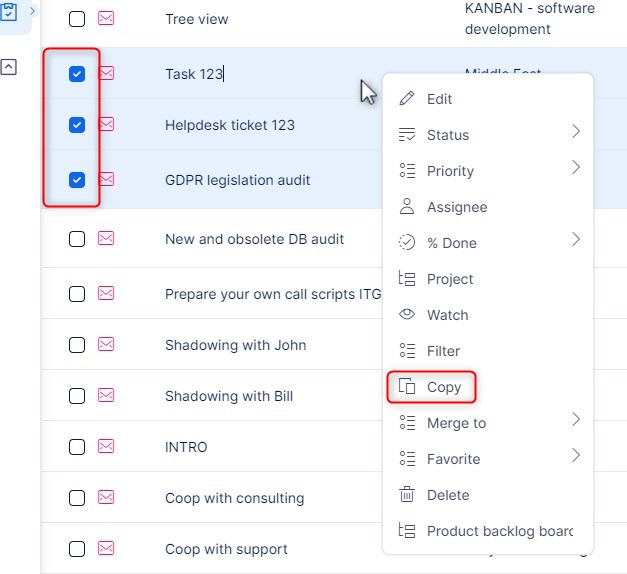Uncheck the GDPR legislation audit checkbox

pos(77,180)
